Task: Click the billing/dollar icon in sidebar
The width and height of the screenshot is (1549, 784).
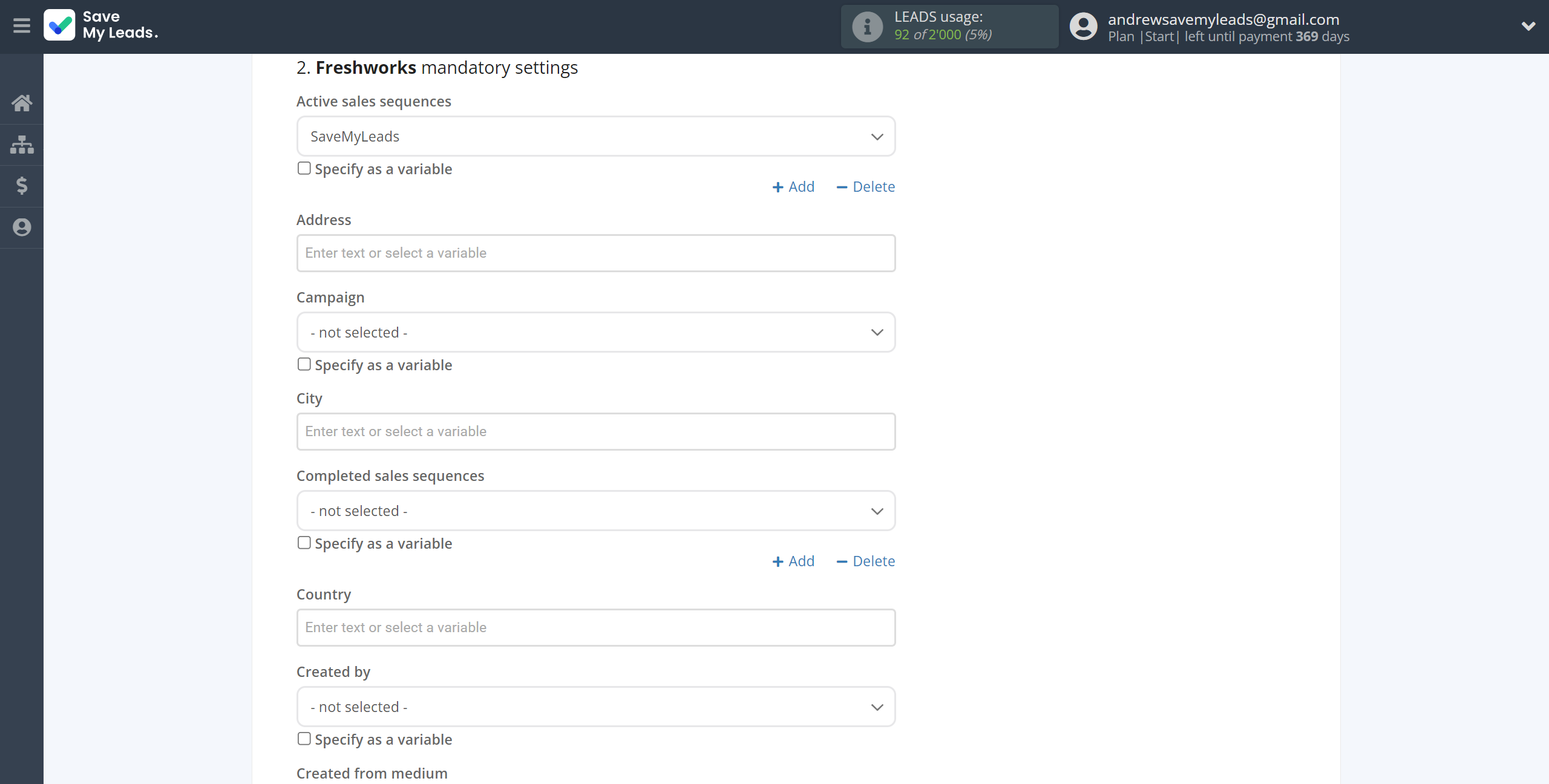Action: pyautogui.click(x=23, y=185)
